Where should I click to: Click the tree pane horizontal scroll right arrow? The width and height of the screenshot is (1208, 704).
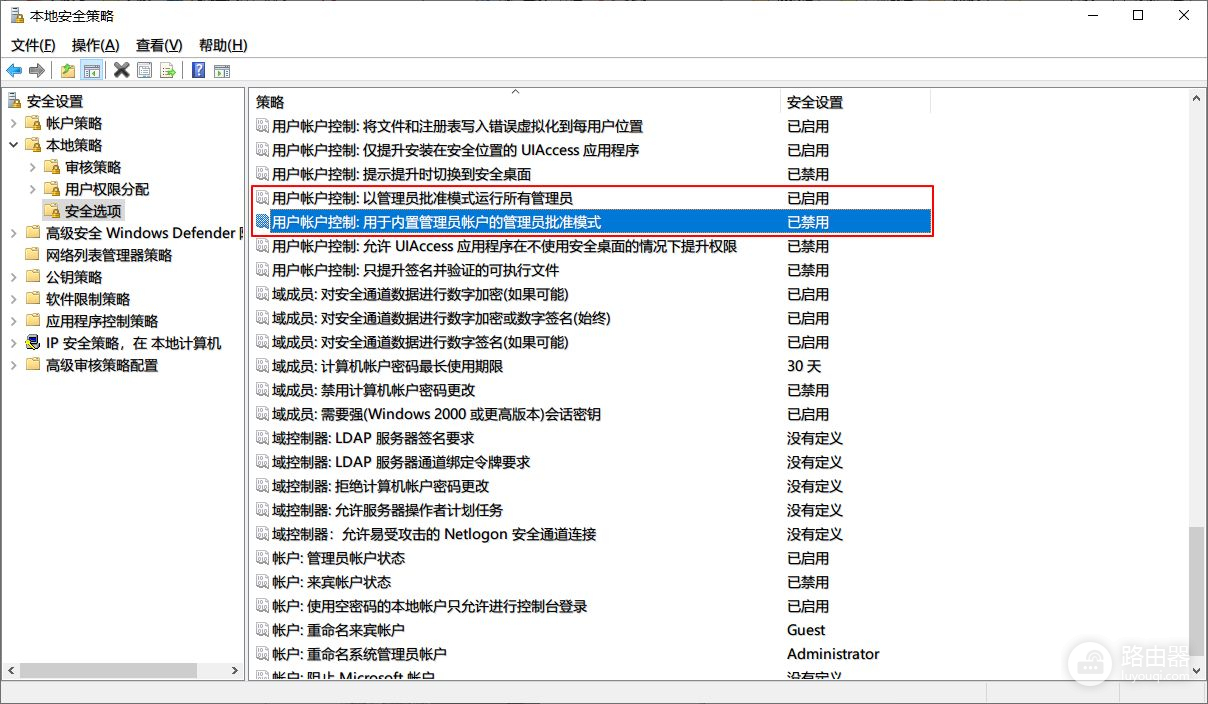pyautogui.click(x=235, y=671)
